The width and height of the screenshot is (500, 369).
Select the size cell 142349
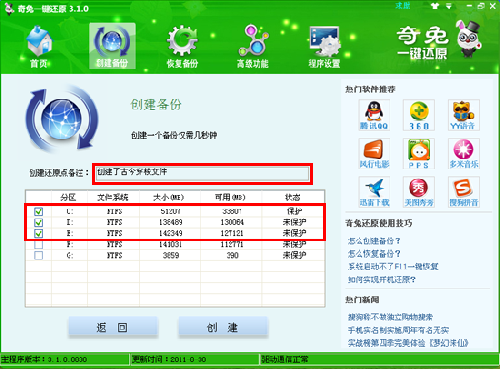point(171,233)
